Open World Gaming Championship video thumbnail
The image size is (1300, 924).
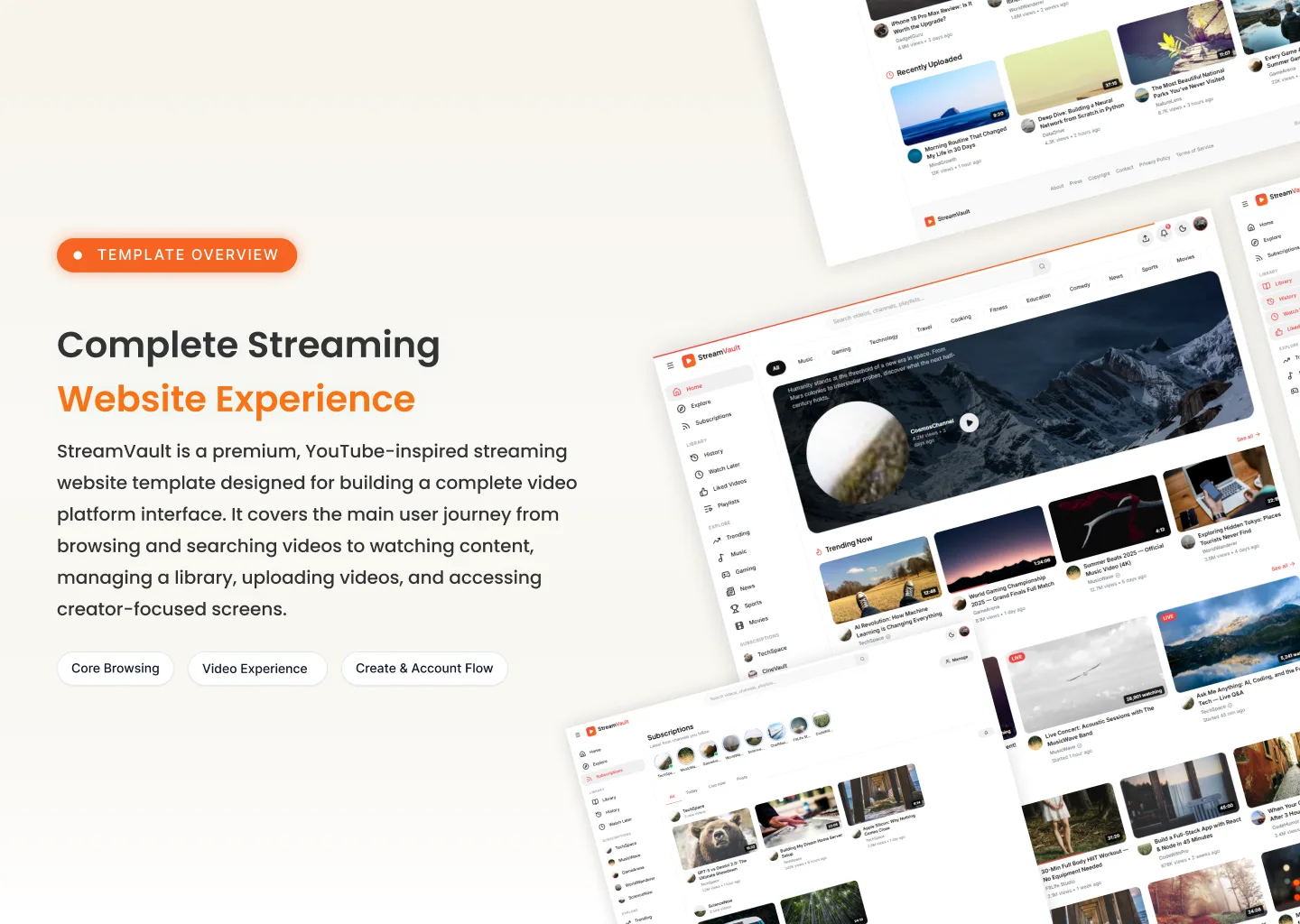(x=994, y=549)
